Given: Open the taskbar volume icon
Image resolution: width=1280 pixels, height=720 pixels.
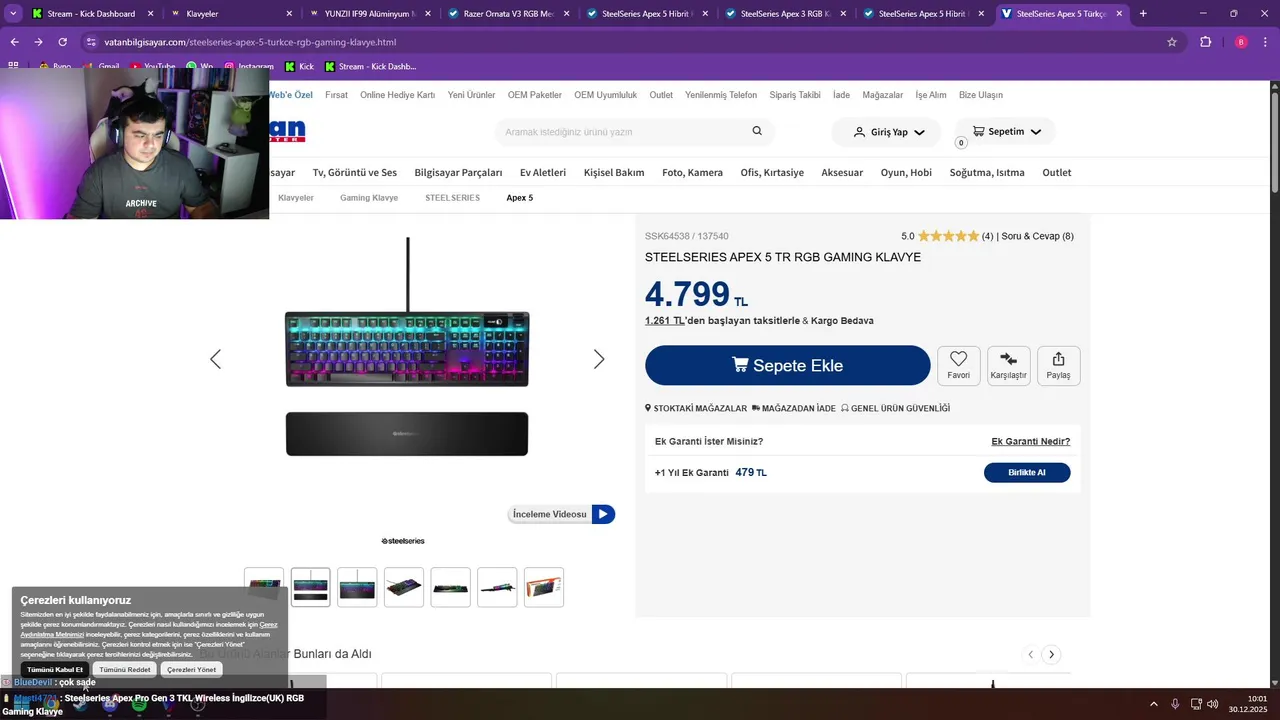Looking at the screenshot, I should tap(1212, 704).
